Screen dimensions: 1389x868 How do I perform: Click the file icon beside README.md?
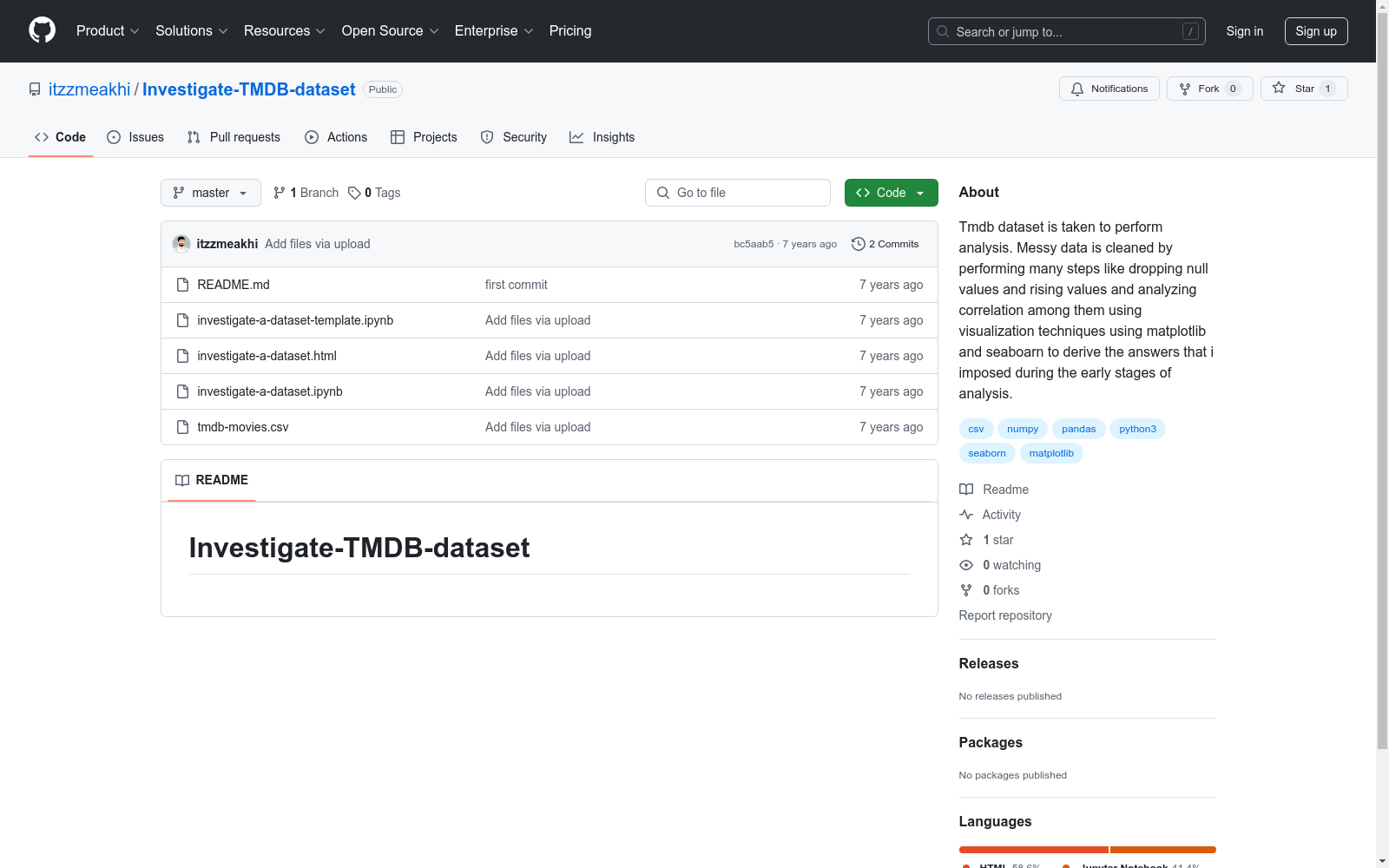(182, 285)
